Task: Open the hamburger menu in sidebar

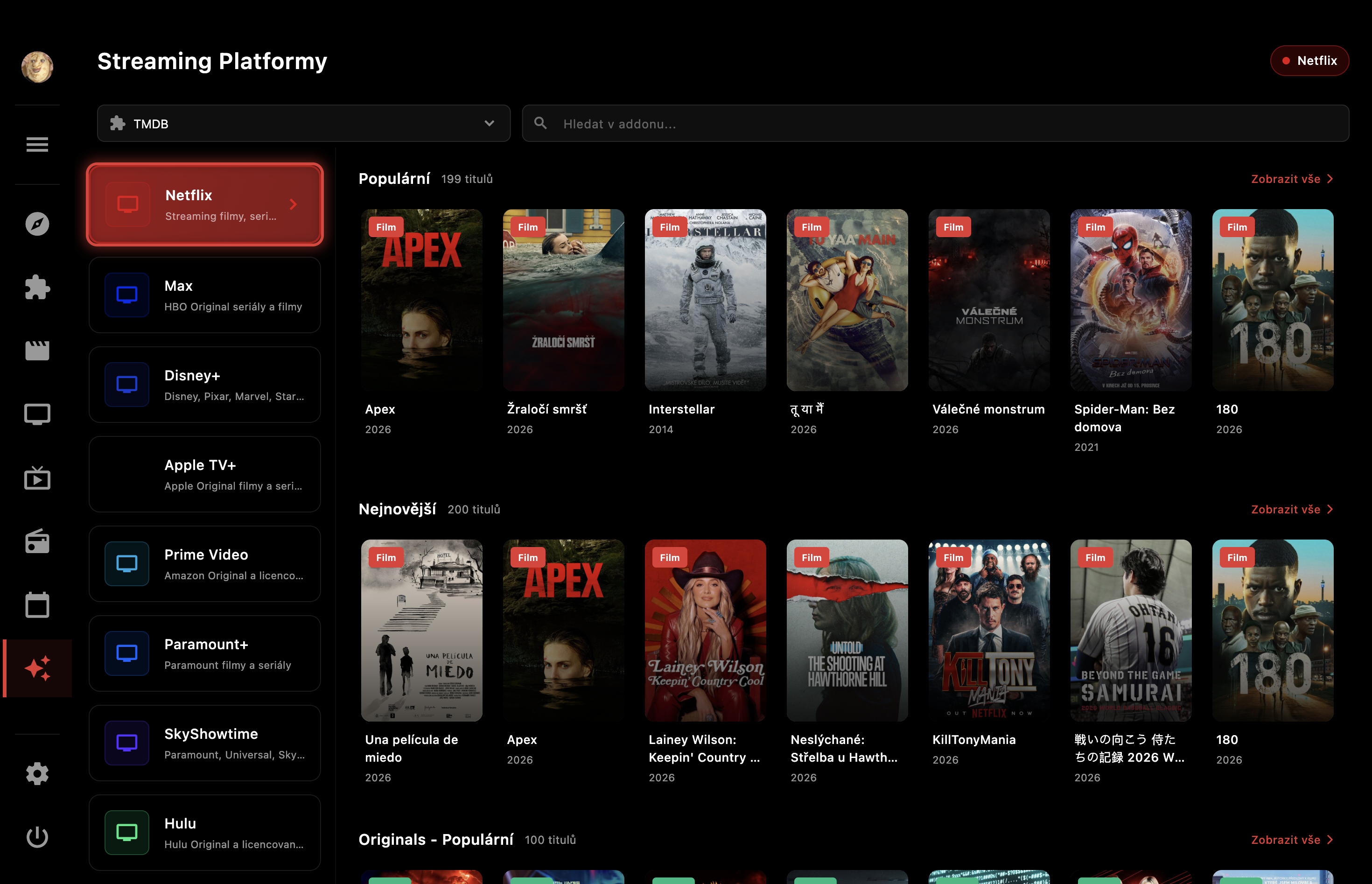Action: pos(37,145)
